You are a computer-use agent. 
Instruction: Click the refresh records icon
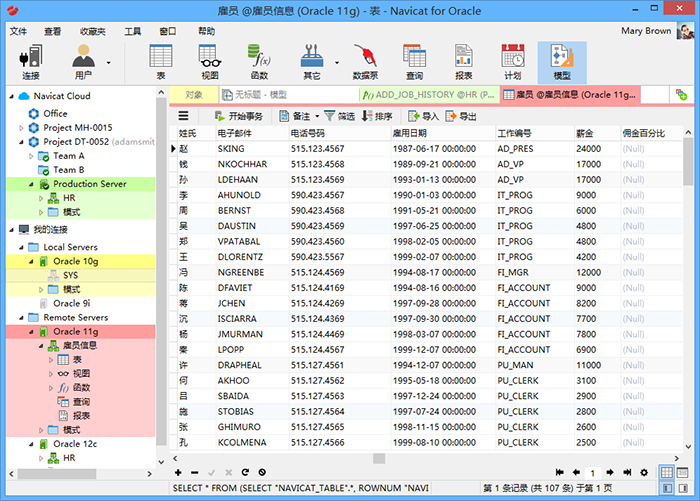pos(245,472)
